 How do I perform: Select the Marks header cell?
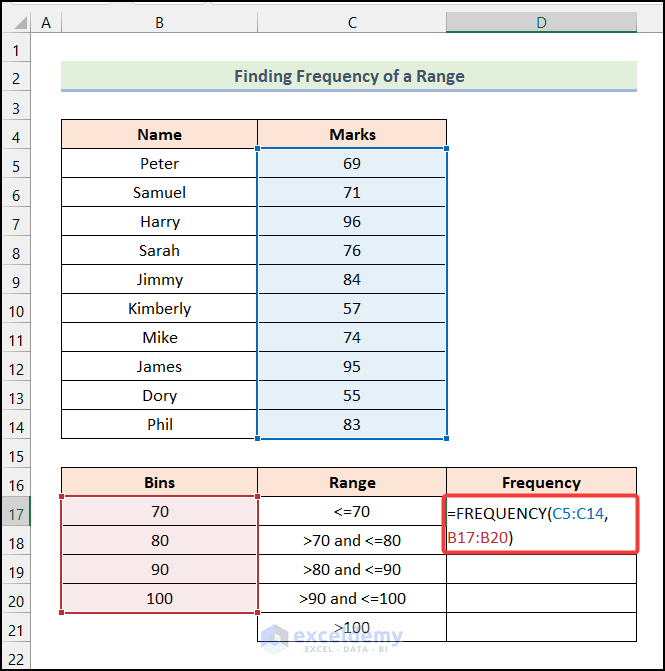click(x=352, y=134)
